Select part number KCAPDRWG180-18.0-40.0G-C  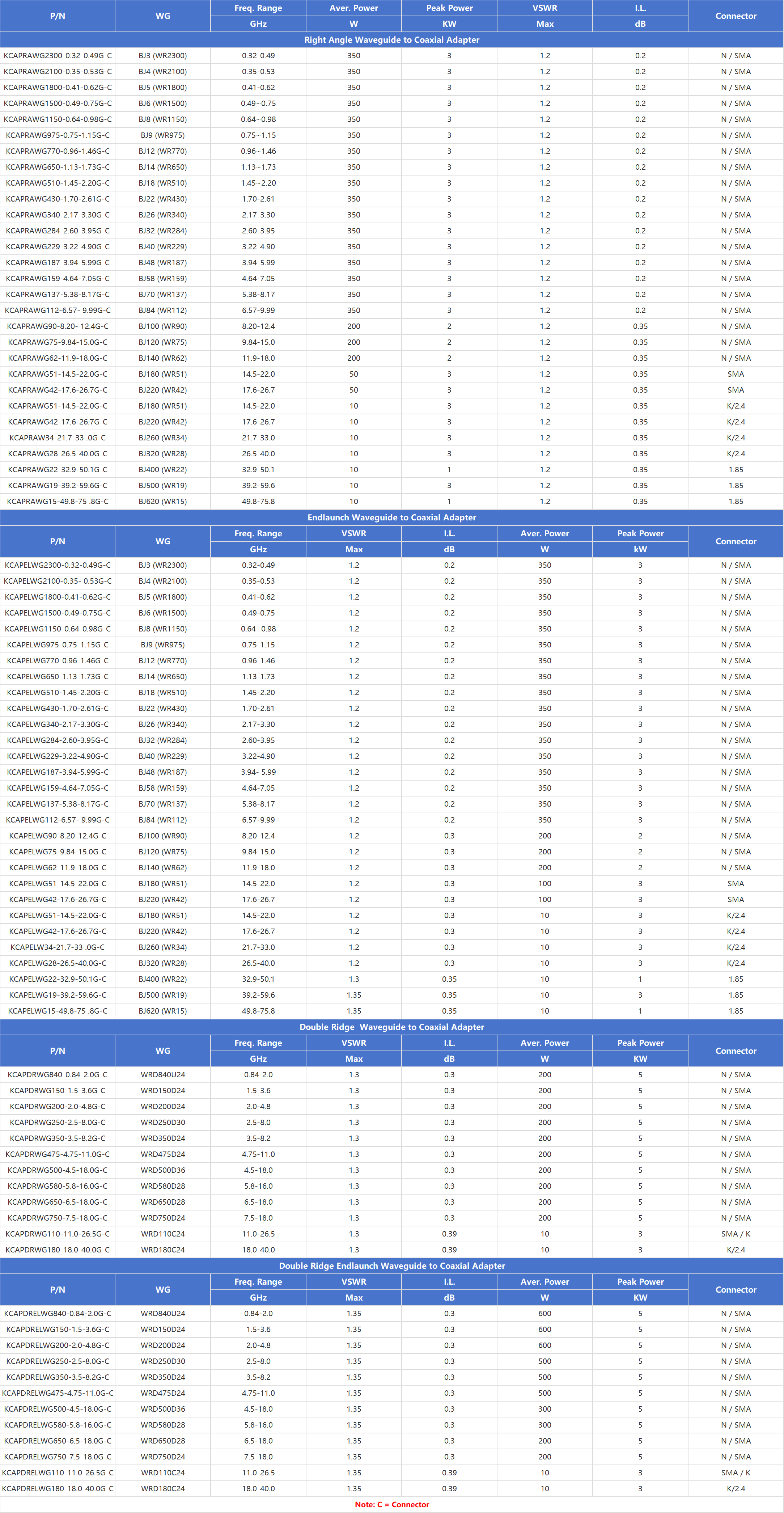coord(58,1250)
